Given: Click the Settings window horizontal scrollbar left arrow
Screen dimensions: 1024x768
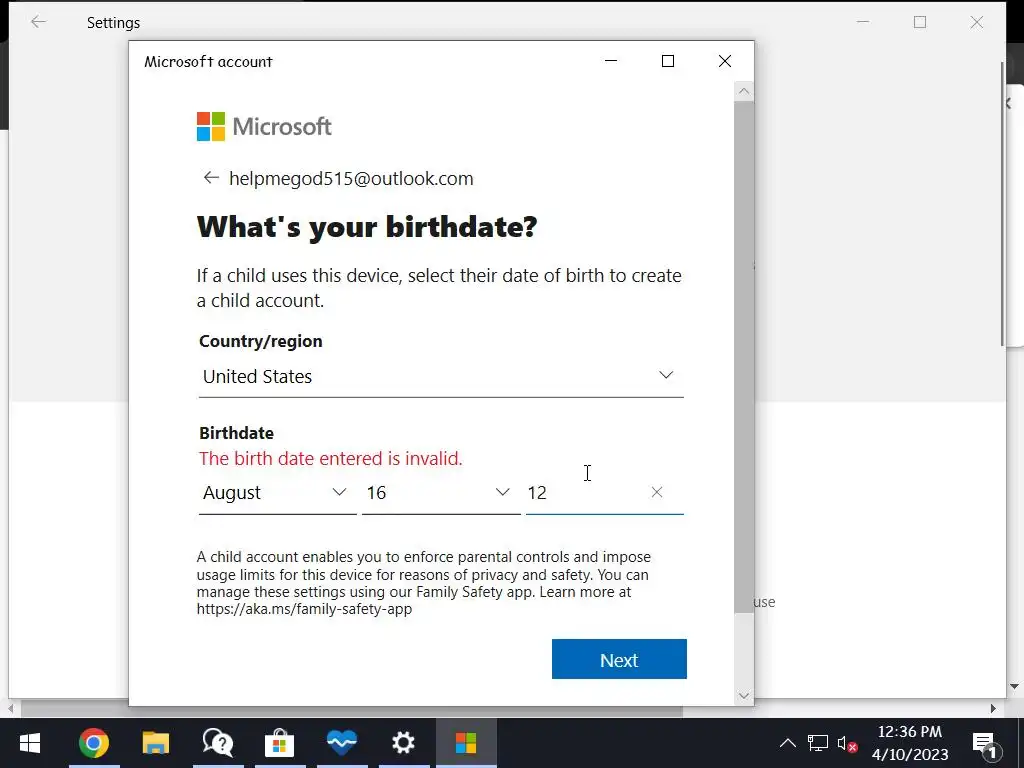Looking at the screenshot, I should click(x=11, y=708).
